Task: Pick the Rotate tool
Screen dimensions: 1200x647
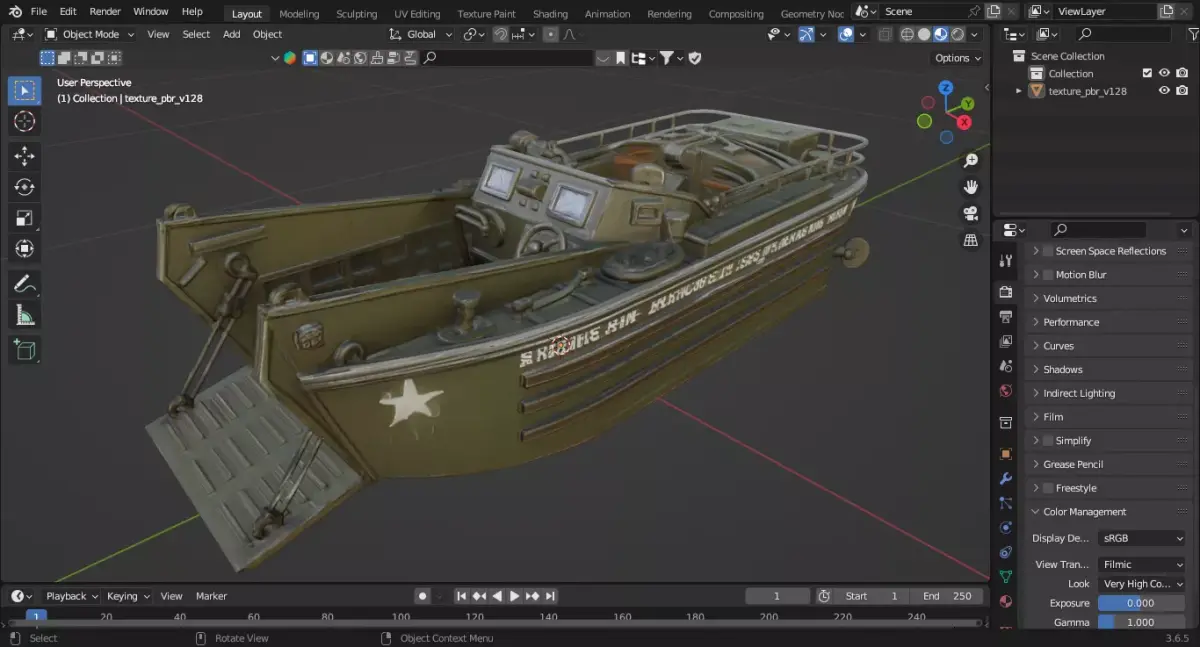Action: [25, 187]
